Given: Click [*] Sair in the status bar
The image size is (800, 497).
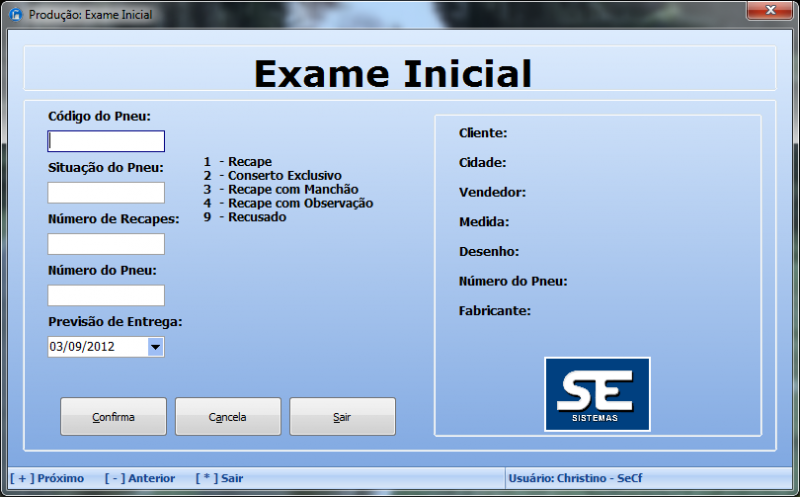Looking at the screenshot, I should [219, 478].
